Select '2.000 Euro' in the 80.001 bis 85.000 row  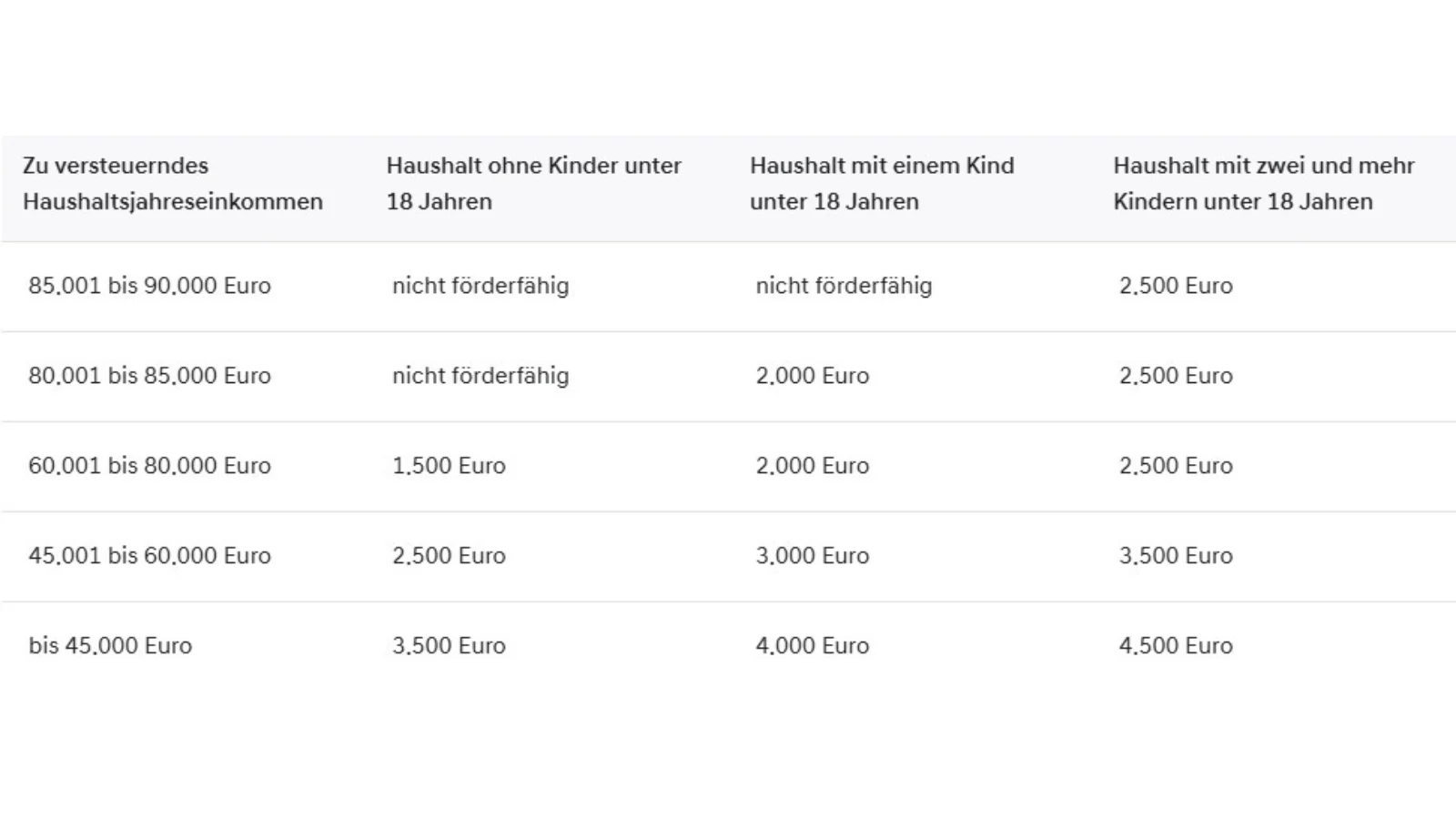(x=813, y=376)
